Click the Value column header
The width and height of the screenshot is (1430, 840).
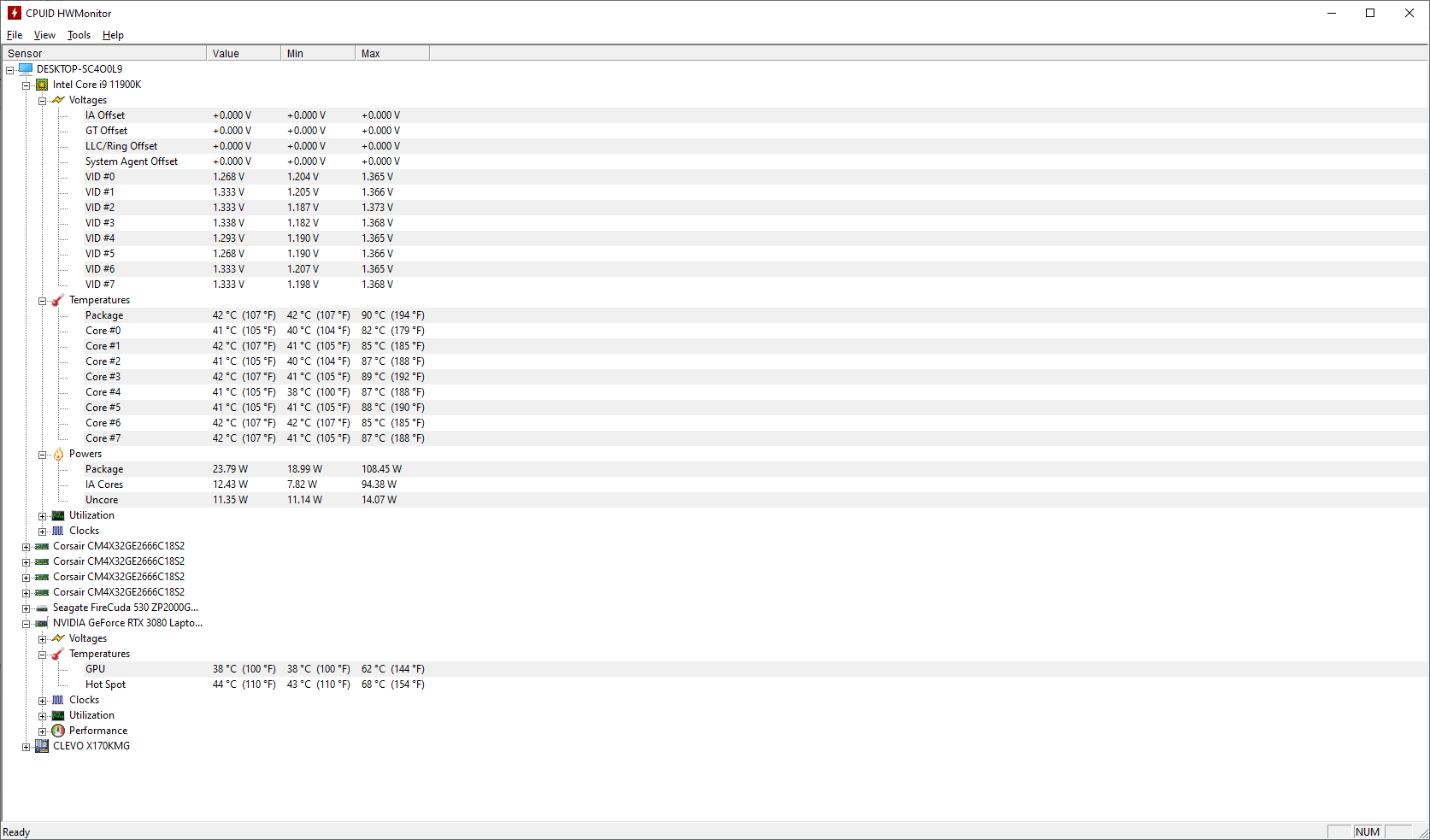tap(244, 53)
